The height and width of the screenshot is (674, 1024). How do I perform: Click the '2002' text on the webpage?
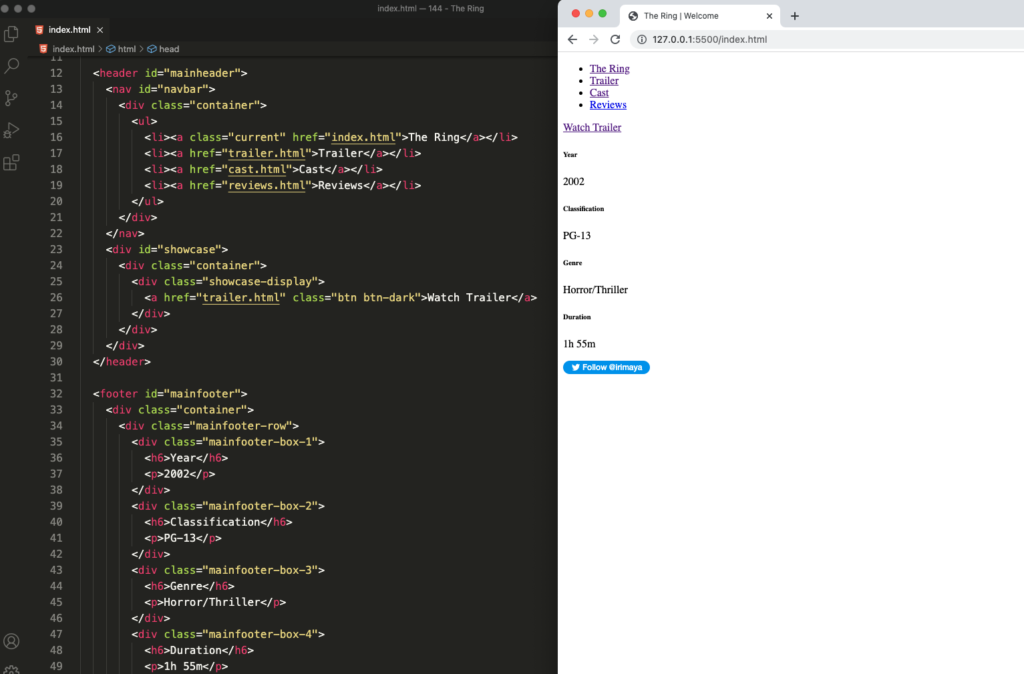click(x=573, y=182)
